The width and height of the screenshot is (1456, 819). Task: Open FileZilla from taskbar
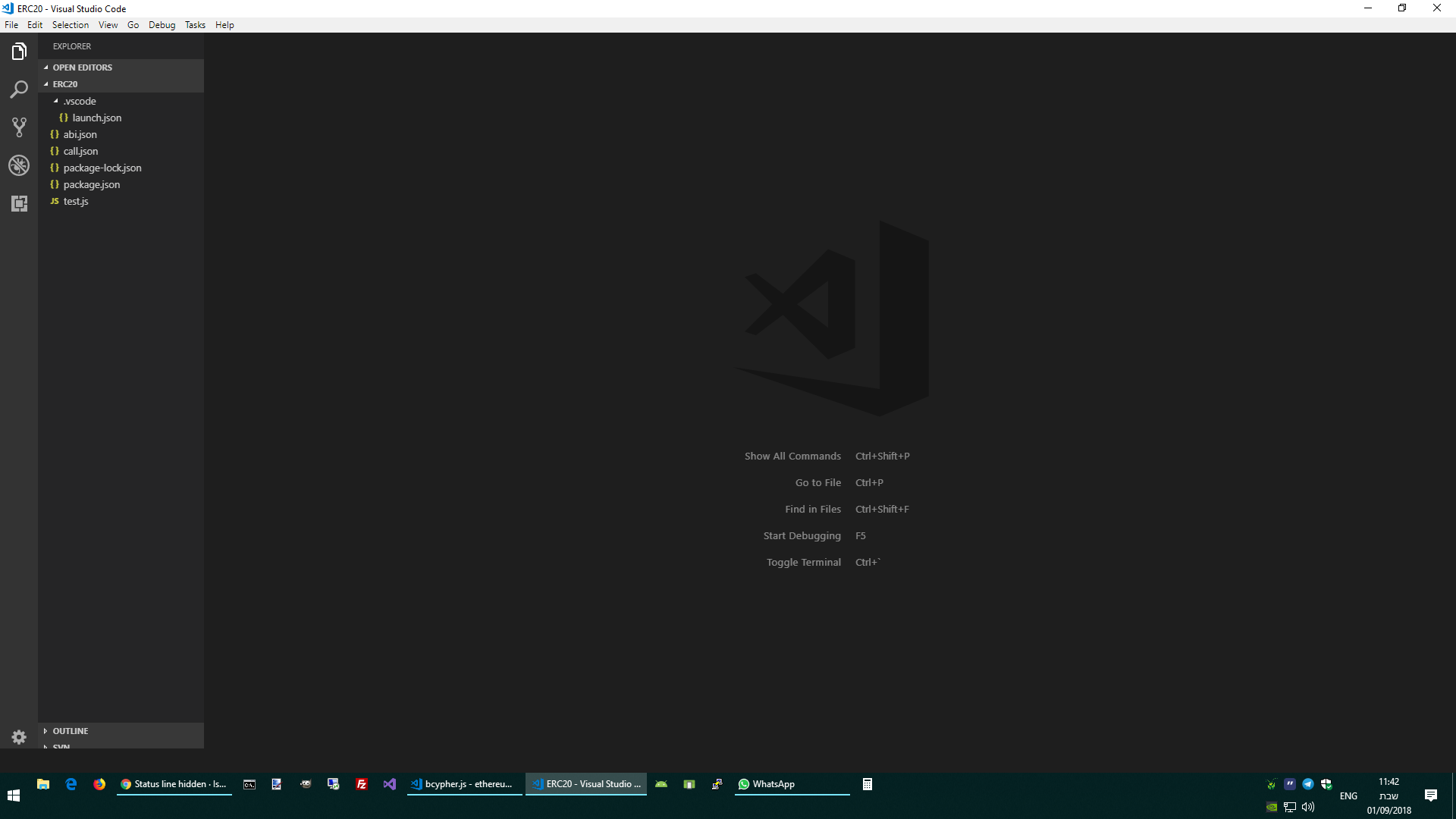click(362, 784)
